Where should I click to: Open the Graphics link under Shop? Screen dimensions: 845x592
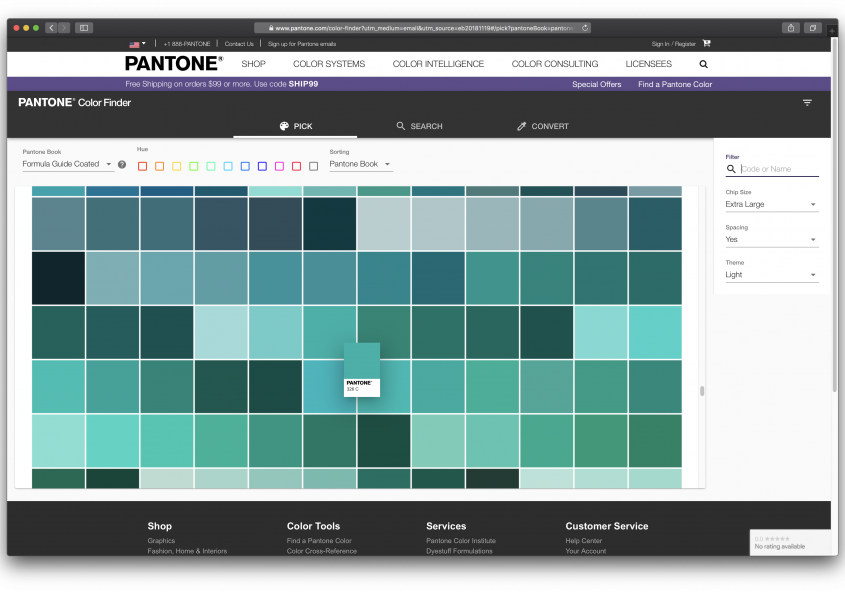161,541
